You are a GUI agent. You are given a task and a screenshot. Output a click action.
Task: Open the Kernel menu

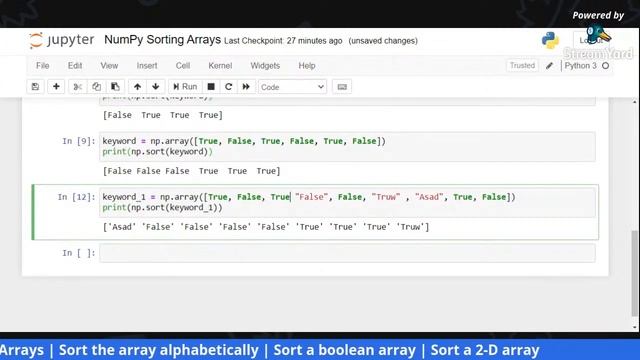(220, 66)
